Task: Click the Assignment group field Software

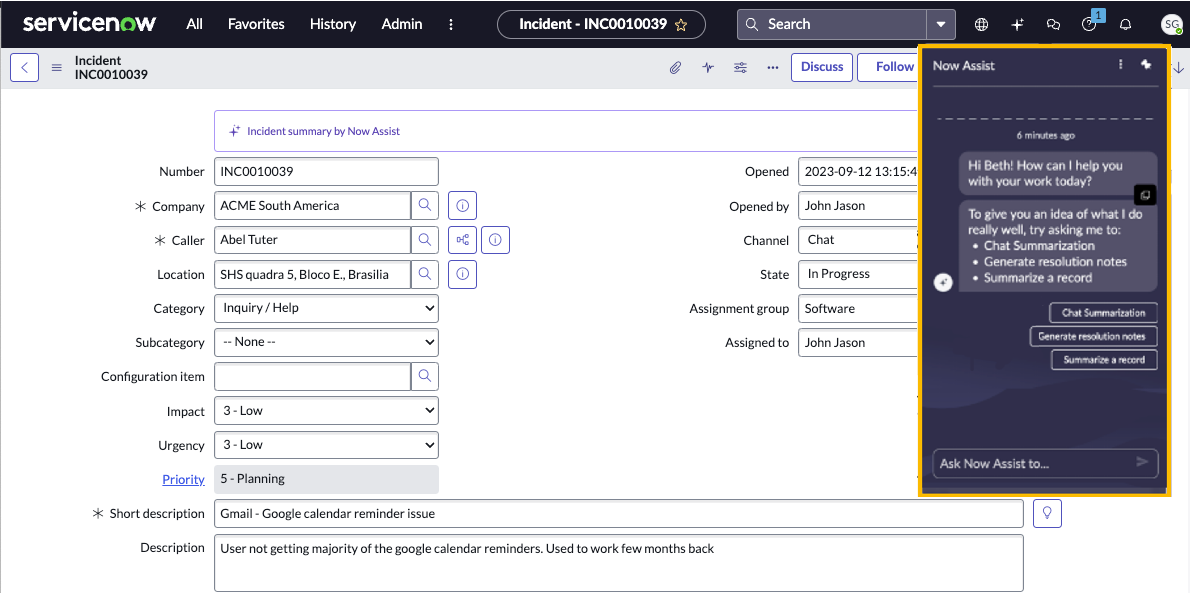Action: click(x=859, y=308)
